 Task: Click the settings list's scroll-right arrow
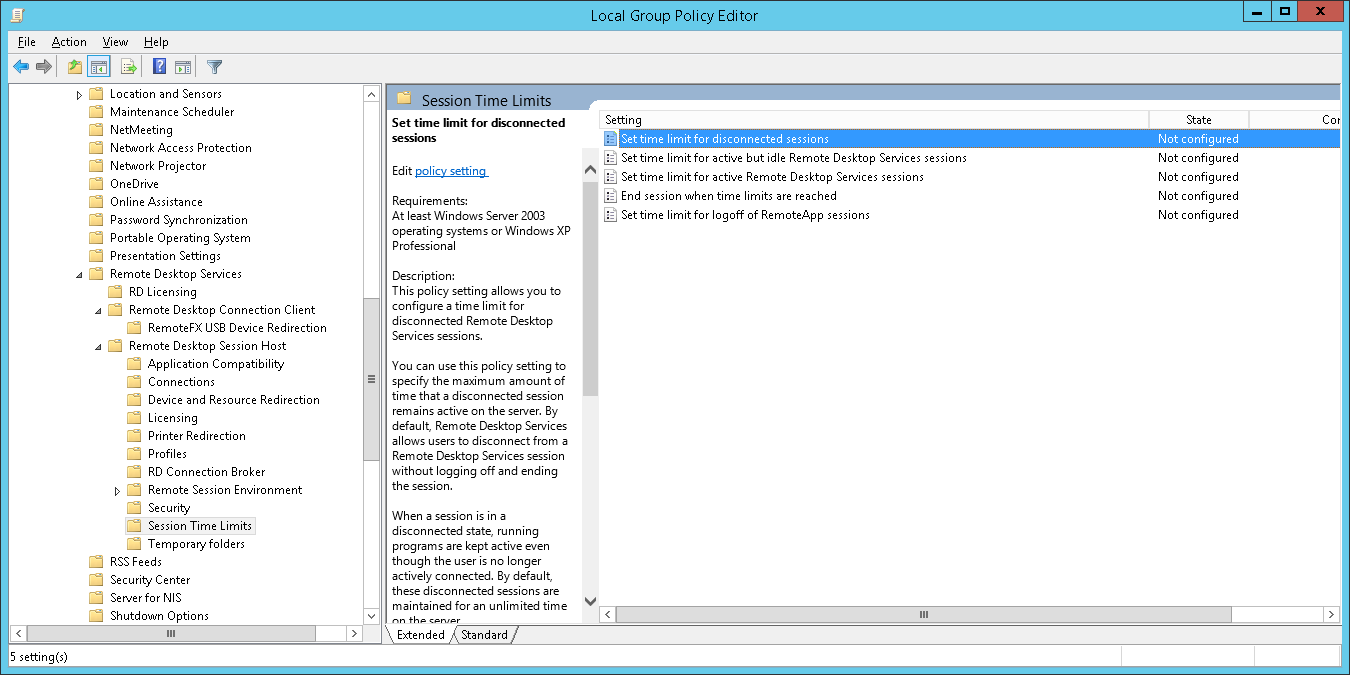point(1331,614)
